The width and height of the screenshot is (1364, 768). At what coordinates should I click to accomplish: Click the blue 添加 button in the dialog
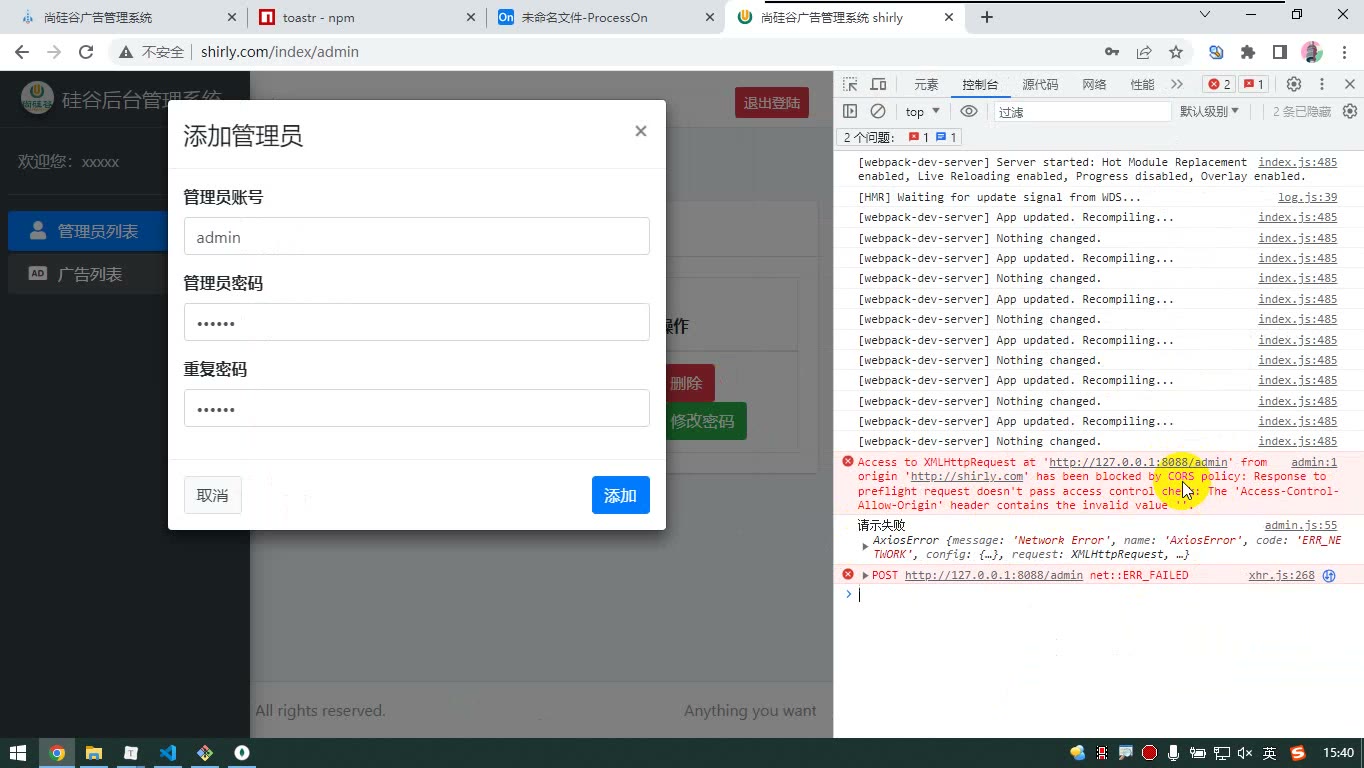pyautogui.click(x=621, y=496)
